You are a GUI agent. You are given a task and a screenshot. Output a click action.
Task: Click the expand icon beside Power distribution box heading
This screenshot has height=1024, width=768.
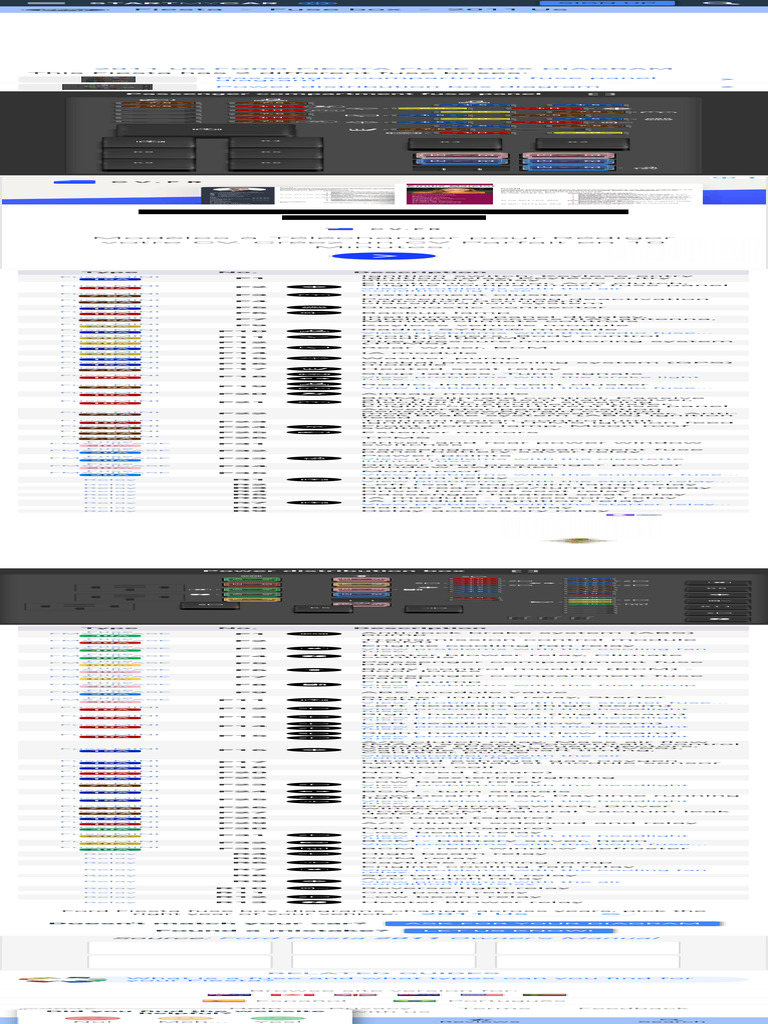click(x=525, y=571)
